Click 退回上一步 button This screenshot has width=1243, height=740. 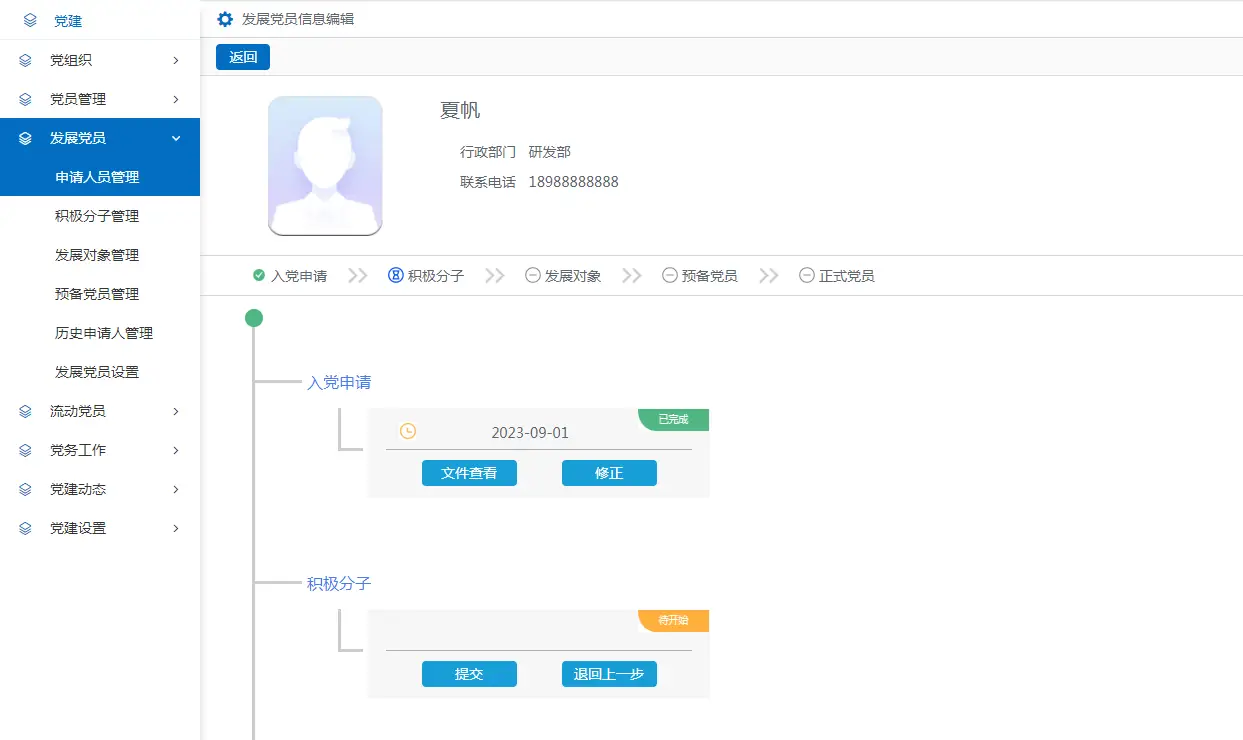(609, 674)
